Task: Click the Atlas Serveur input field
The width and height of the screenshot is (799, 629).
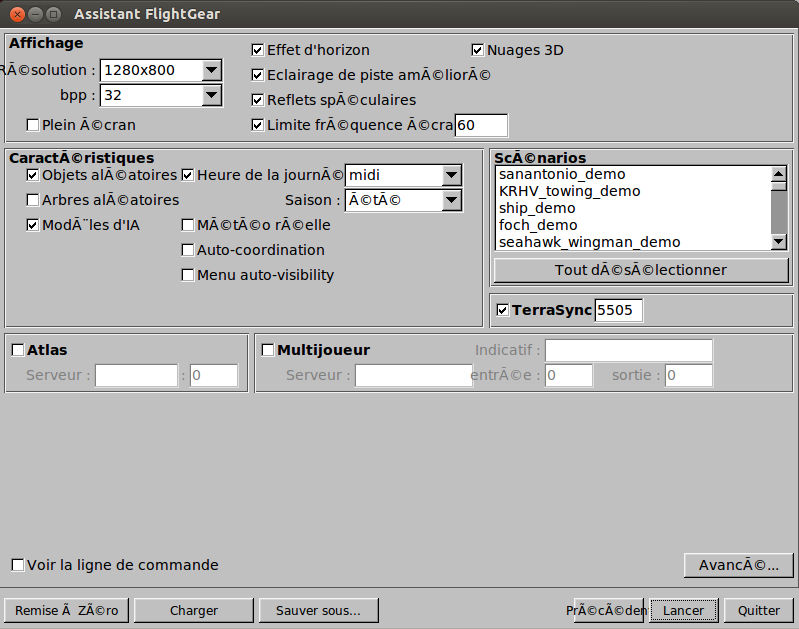Action: (136, 375)
